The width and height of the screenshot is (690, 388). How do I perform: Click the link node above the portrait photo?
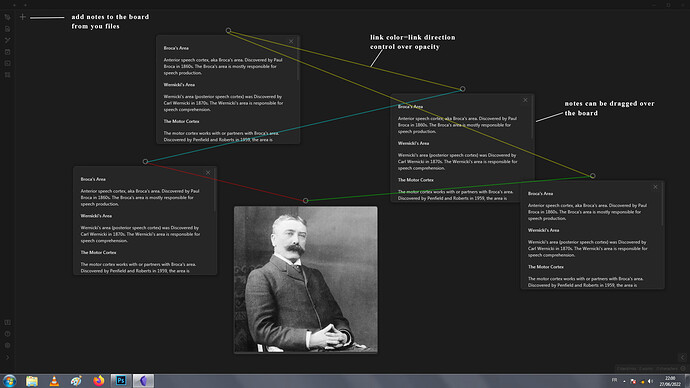tap(305, 201)
